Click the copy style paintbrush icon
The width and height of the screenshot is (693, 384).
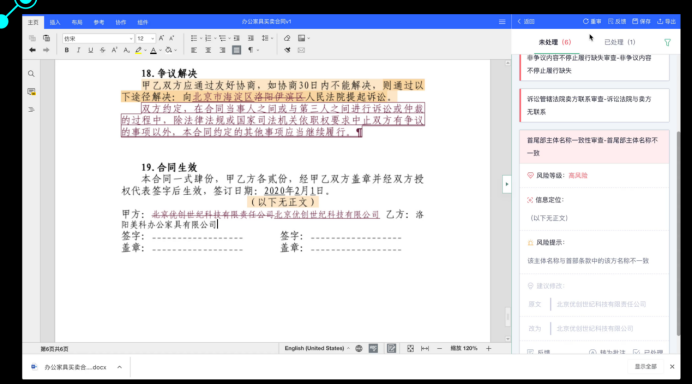tap(287, 50)
